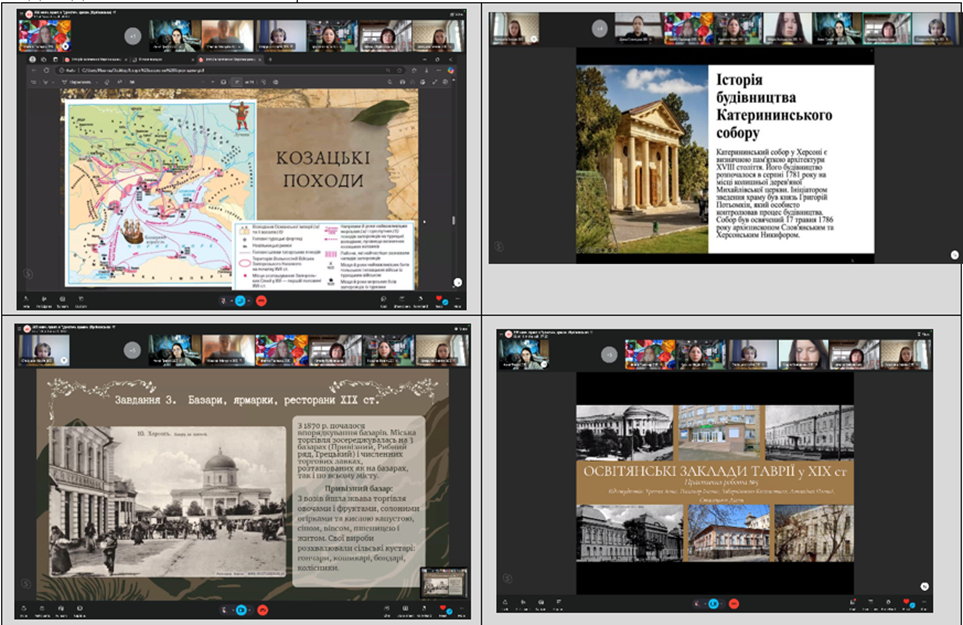
Task: Open chat with notification in Освітянські заклади call
Action: tap(852, 602)
